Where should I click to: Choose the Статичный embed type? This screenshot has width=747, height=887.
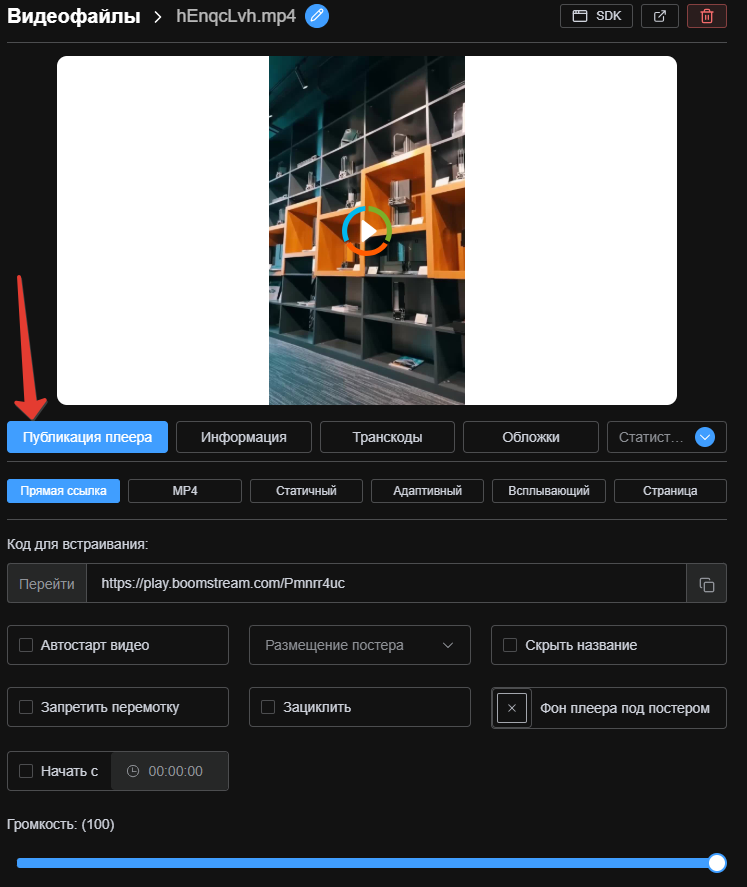(306, 491)
